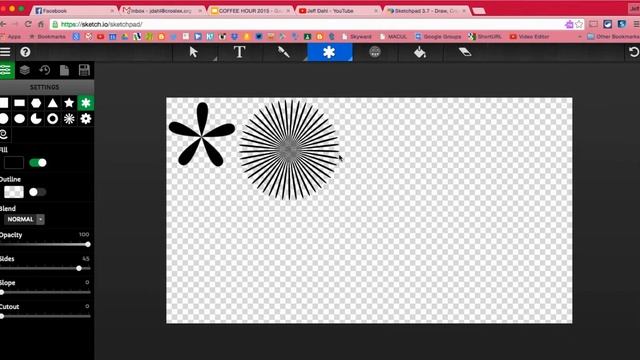The width and height of the screenshot is (640, 360).
Task: Choose the spiral shape
Action: tap(4, 134)
